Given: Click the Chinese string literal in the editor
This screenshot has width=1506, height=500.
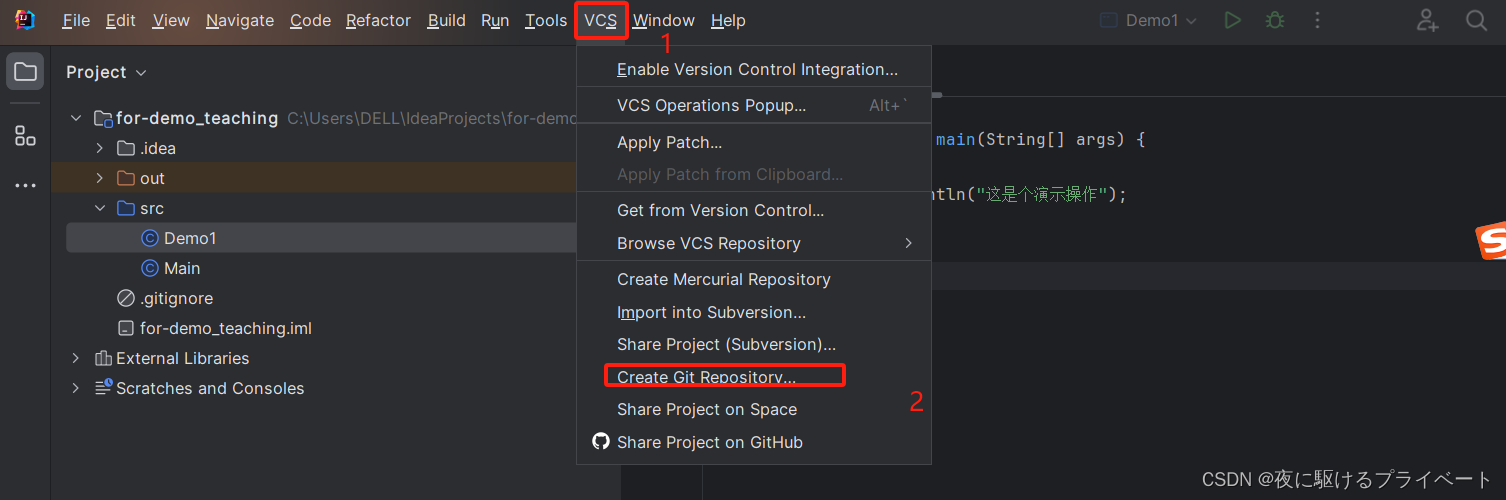Looking at the screenshot, I should pyautogui.click(x=1043, y=194).
